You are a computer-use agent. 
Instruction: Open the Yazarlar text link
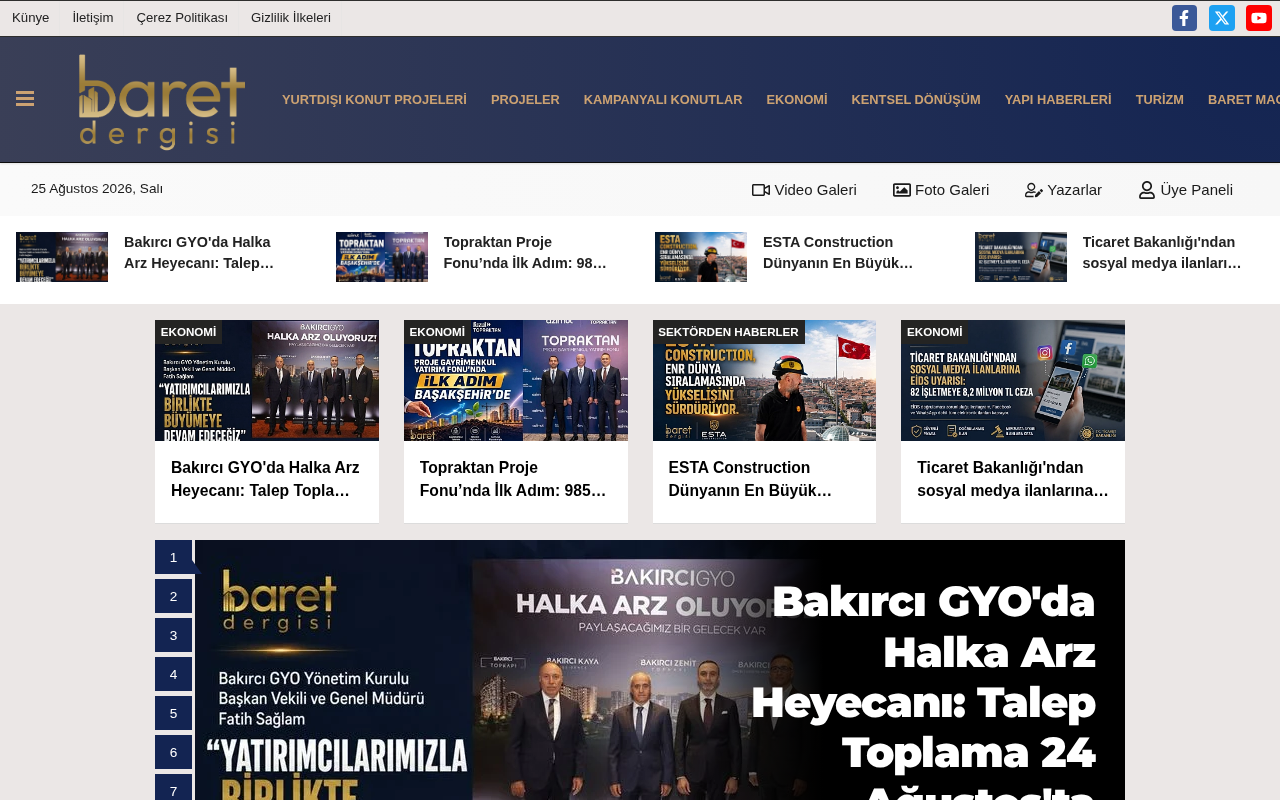point(1075,190)
